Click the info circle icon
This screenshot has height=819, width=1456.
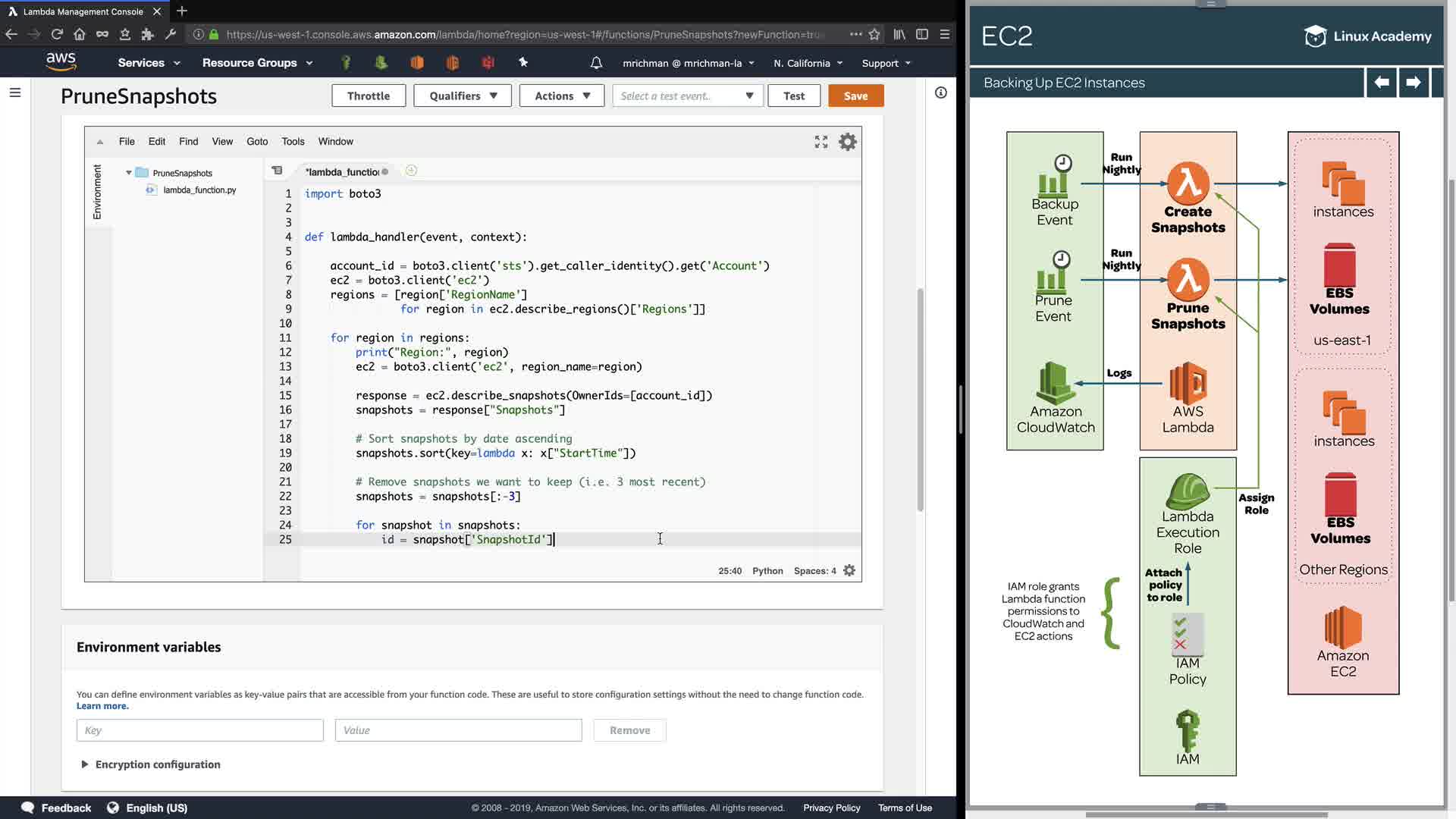[940, 93]
